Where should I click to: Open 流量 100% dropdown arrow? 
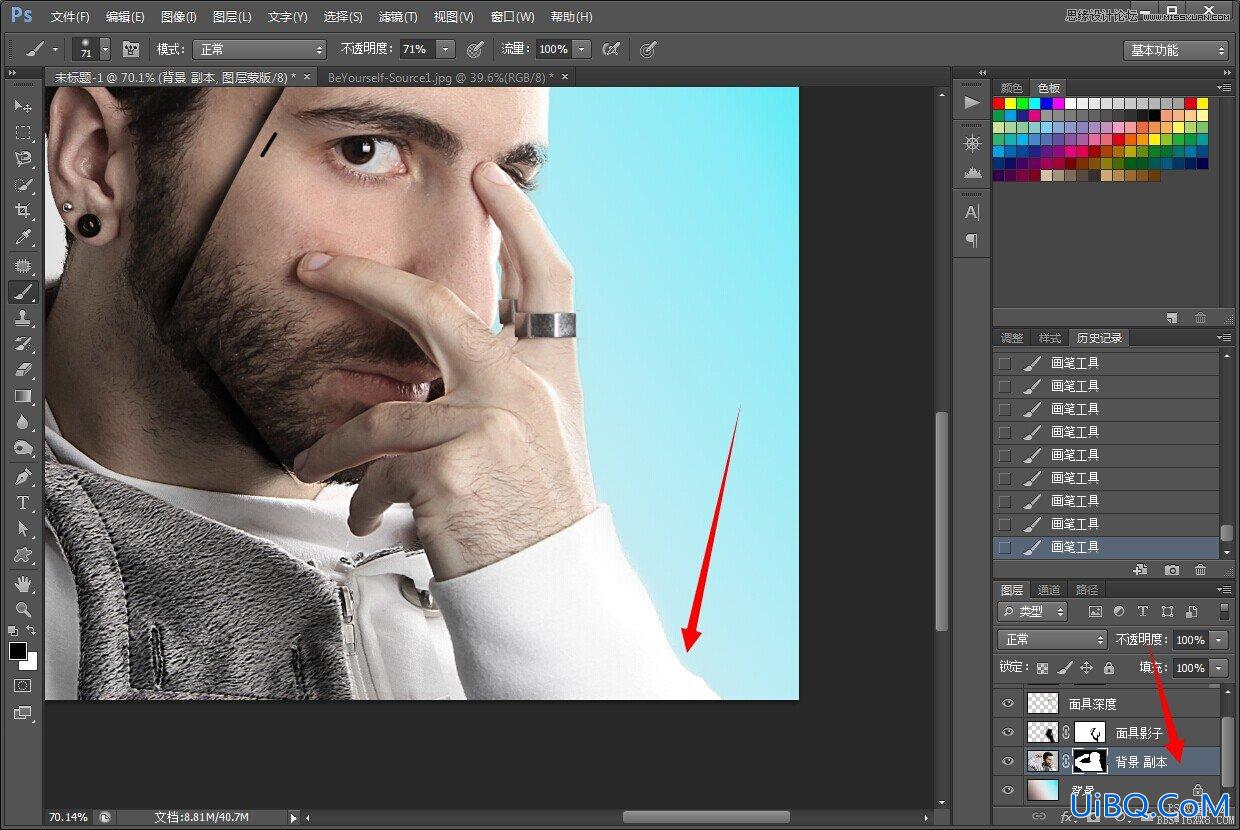[582, 49]
